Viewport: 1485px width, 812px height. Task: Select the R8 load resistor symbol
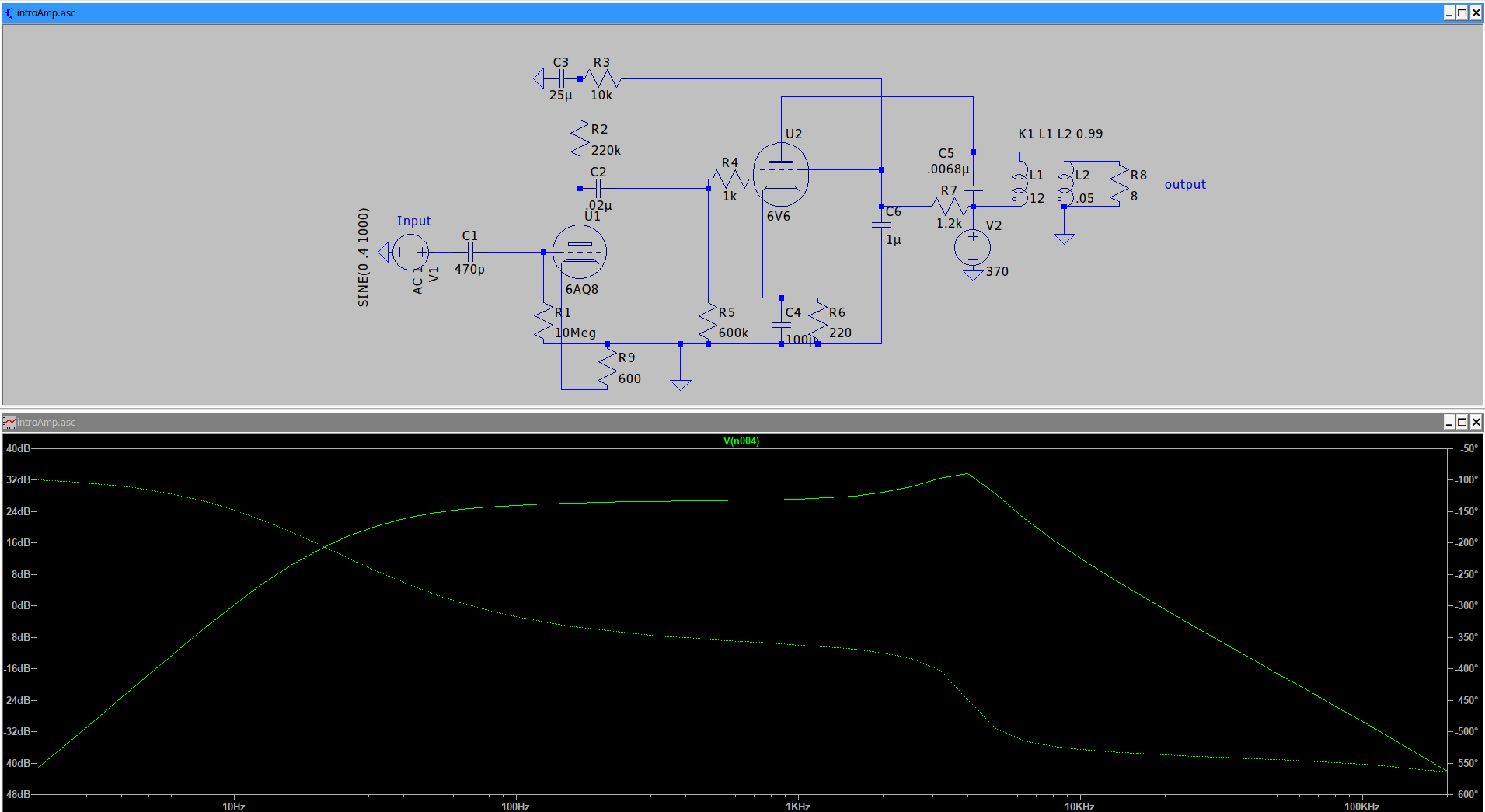1119,185
